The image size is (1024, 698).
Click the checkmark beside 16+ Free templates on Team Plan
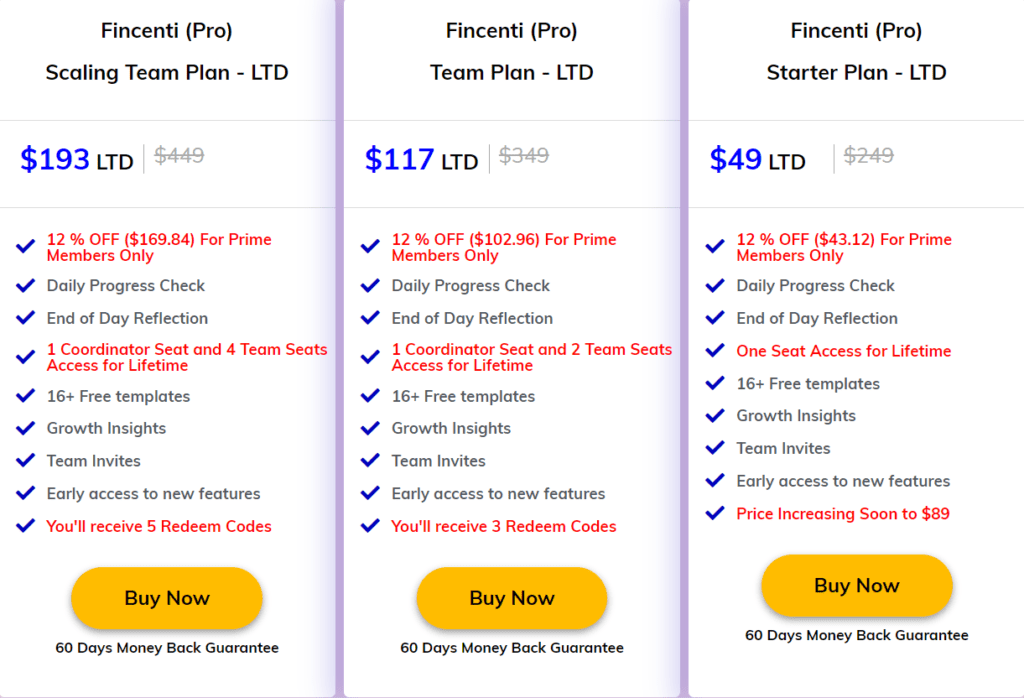tap(371, 396)
